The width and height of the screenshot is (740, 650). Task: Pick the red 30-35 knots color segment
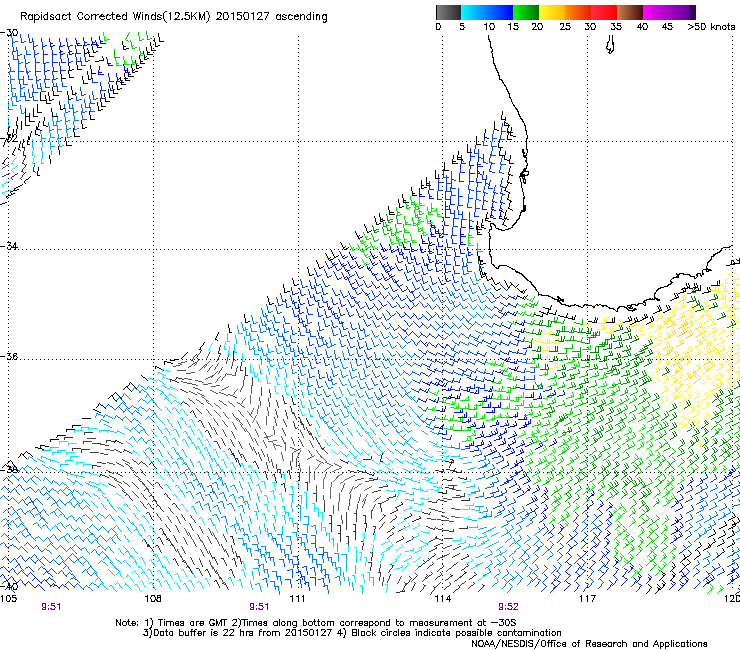click(604, 12)
